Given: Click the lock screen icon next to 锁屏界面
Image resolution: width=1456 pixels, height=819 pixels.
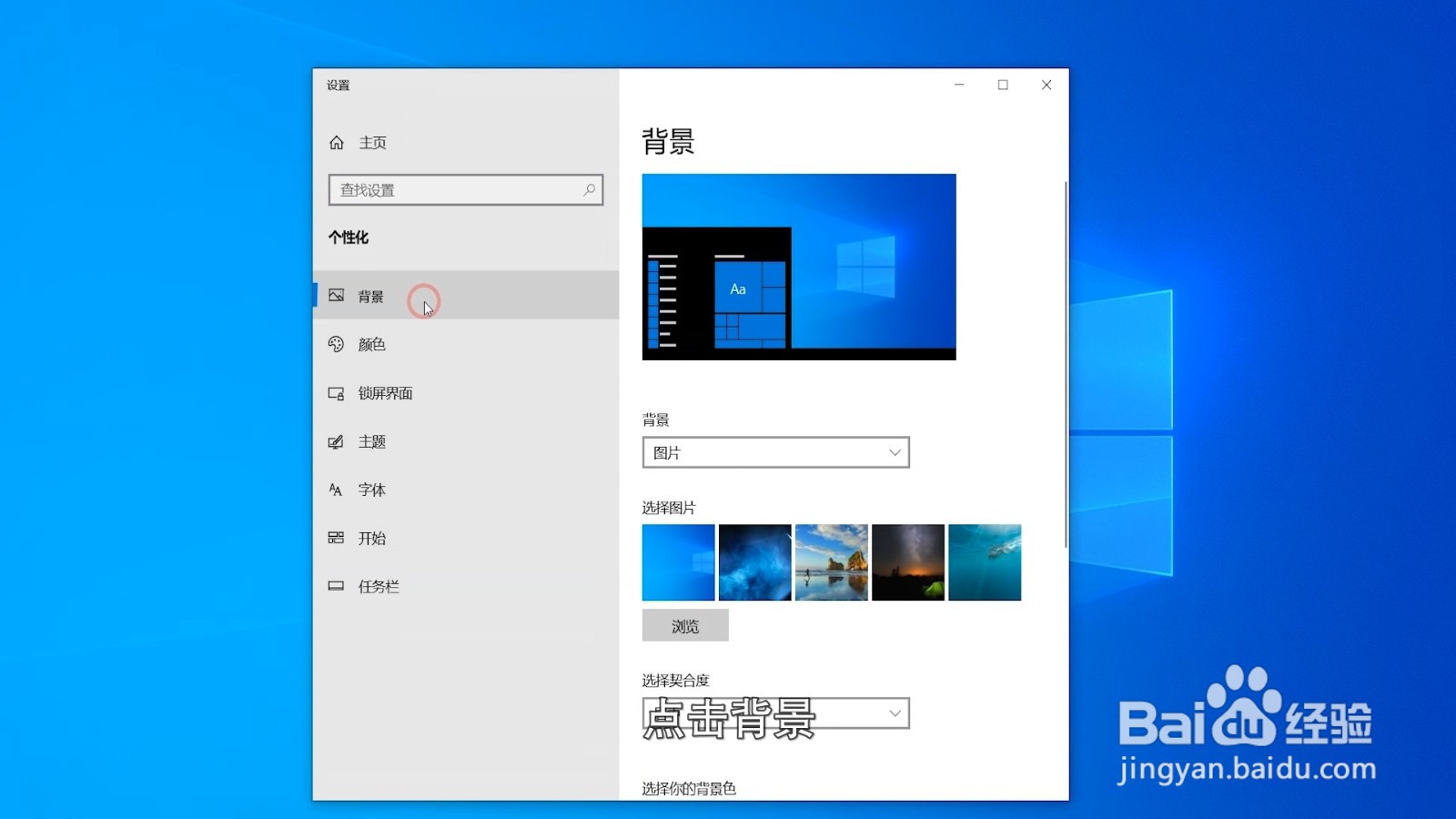Looking at the screenshot, I should tap(336, 393).
